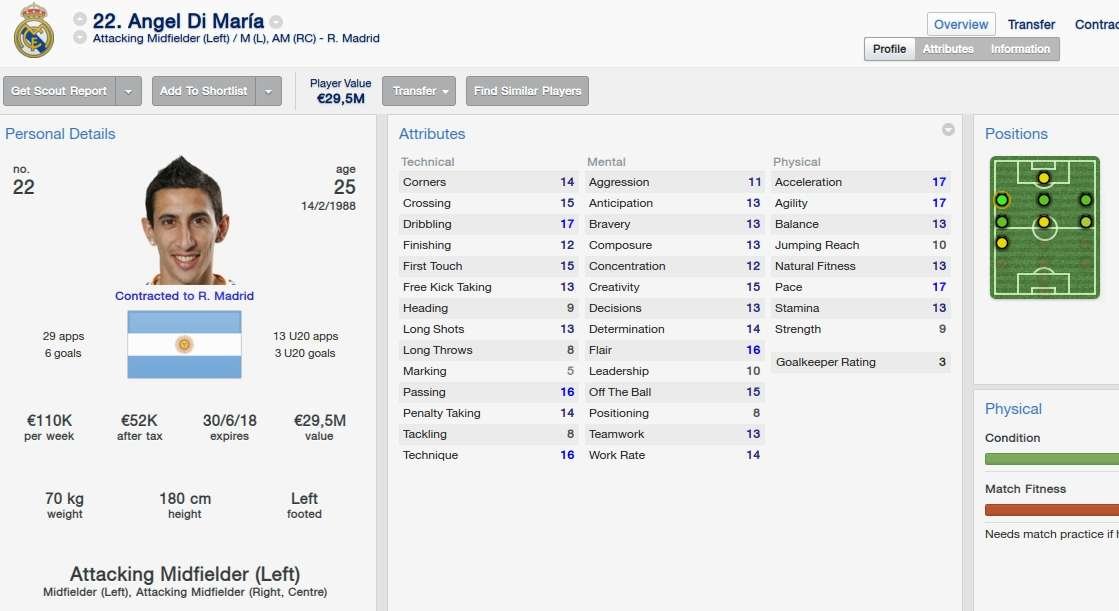This screenshot has height=611, width=1119.
Task: Open the Overview tab
Action: [x=961, y=24]
